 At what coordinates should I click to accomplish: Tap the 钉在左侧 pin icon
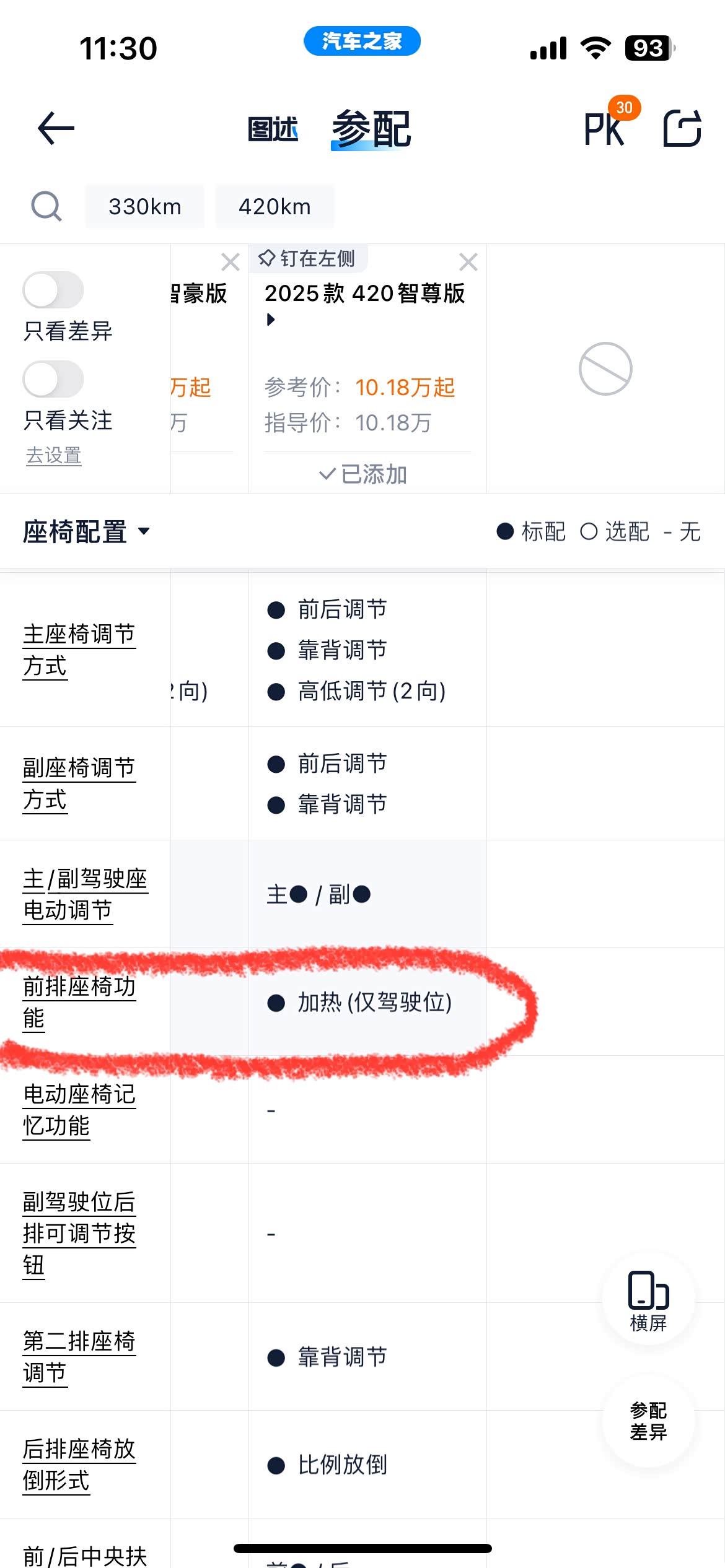(x=267, y=258)
